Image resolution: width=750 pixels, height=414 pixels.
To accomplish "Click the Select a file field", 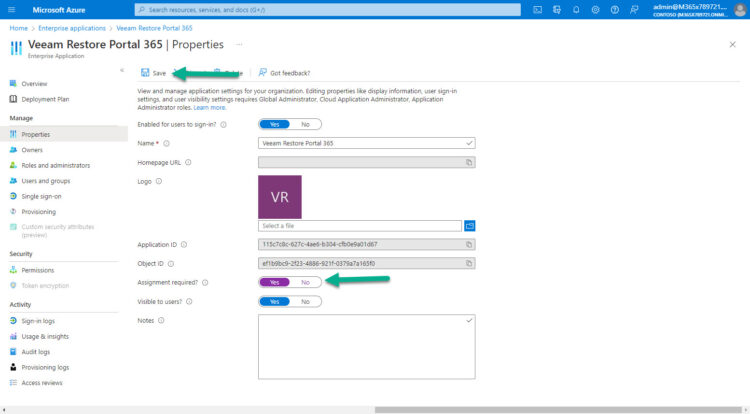I will tap(360, 226).
